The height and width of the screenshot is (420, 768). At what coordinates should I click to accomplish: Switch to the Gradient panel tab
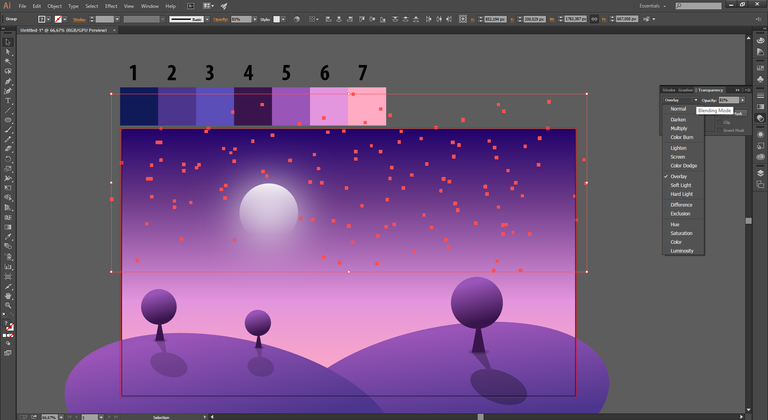click(685, 90)
